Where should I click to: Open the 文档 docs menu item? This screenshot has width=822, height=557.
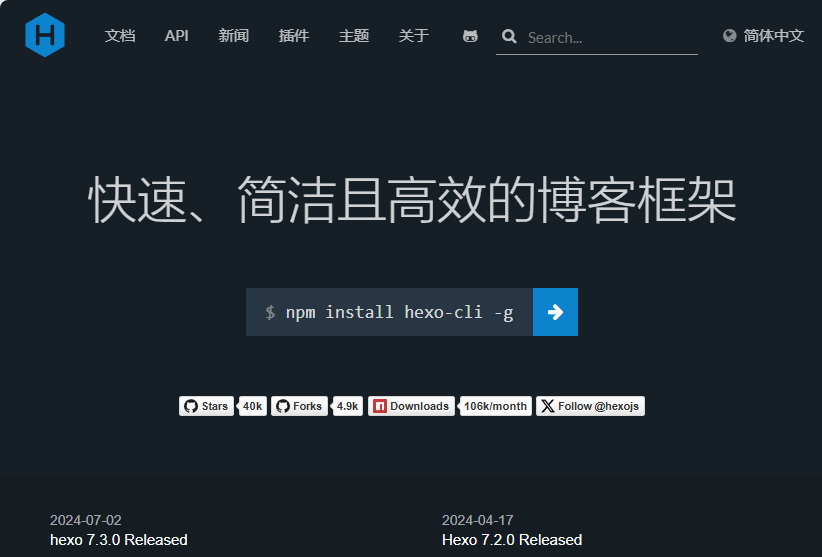coord(120,36)
